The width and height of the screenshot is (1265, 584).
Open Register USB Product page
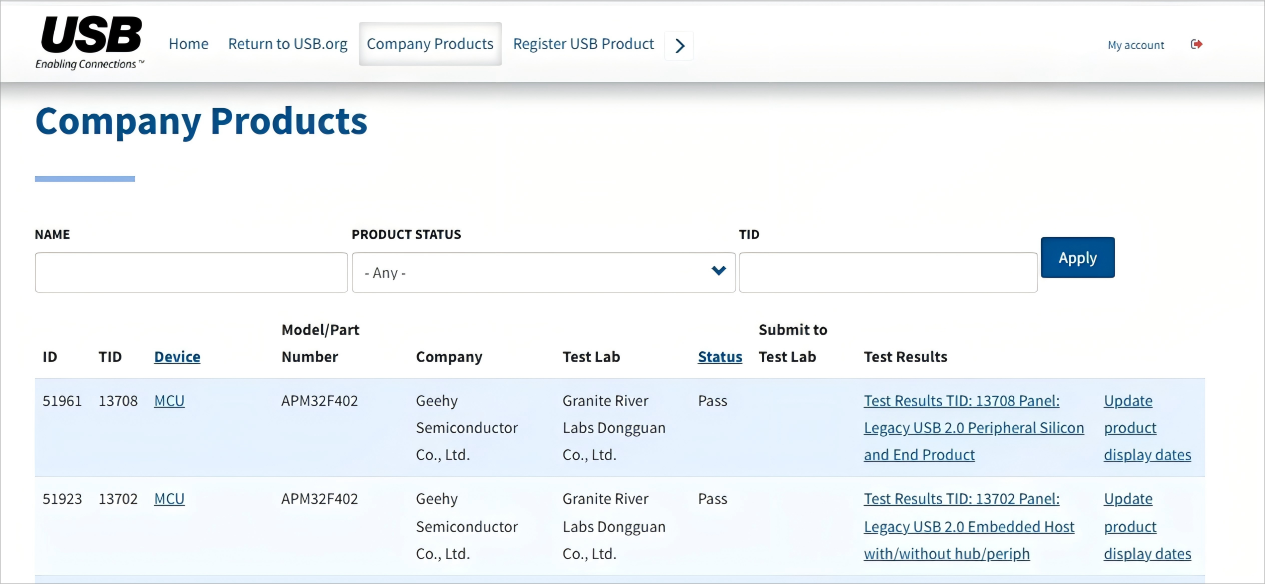pyautogui.click(x=583, y=44)
